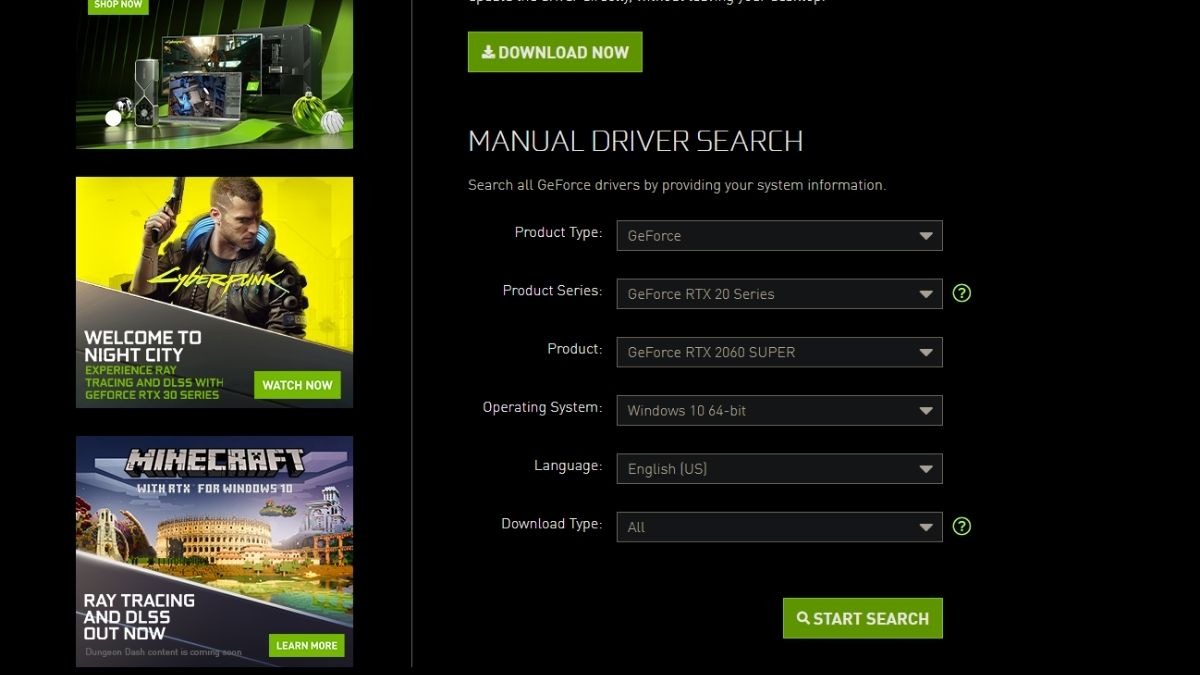Click the Operating System label
This screenshot has height=675, width=1200.
click(542, 407)
